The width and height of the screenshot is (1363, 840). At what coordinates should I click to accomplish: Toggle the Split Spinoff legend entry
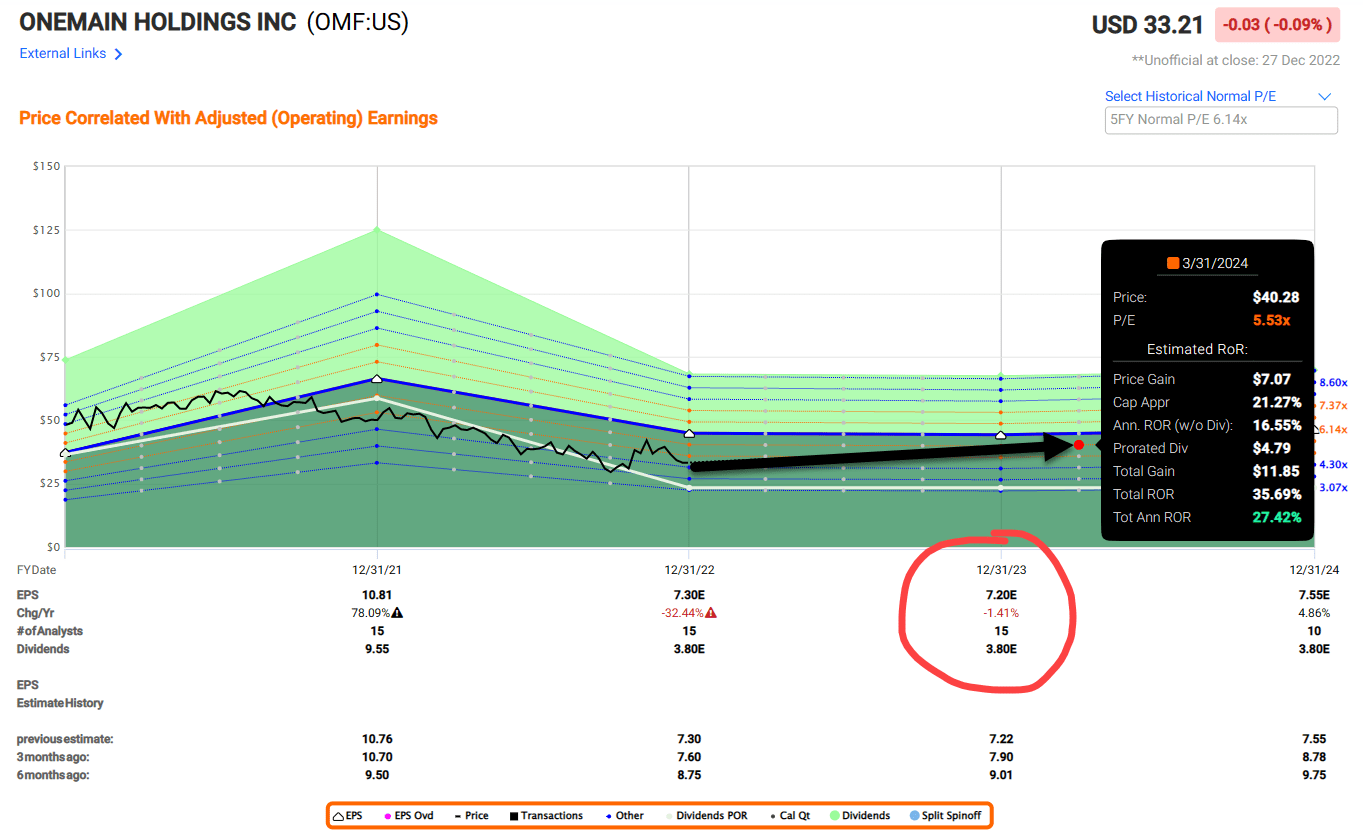pos(944,816)
